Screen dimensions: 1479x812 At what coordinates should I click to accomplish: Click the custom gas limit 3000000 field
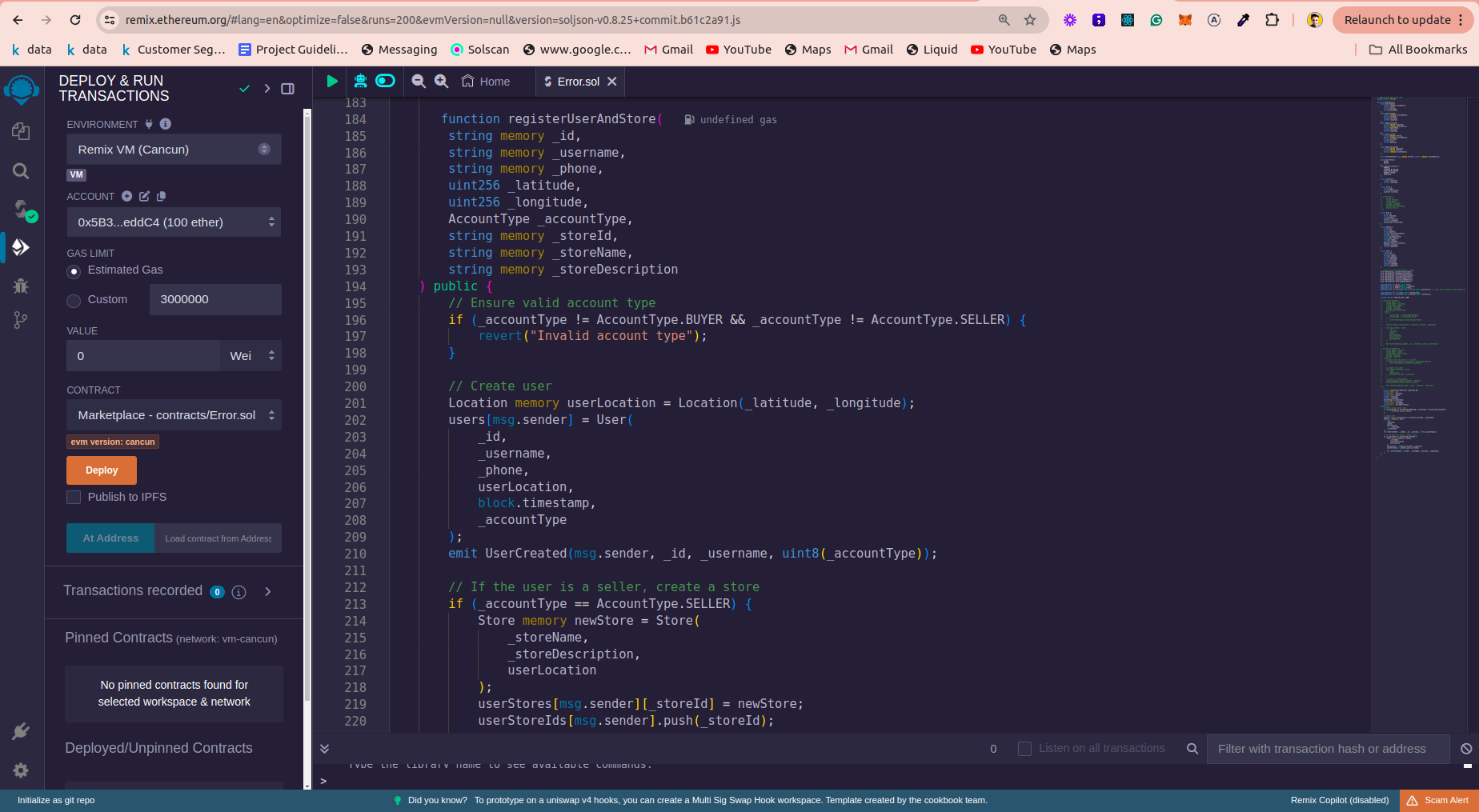coord(215,299)
